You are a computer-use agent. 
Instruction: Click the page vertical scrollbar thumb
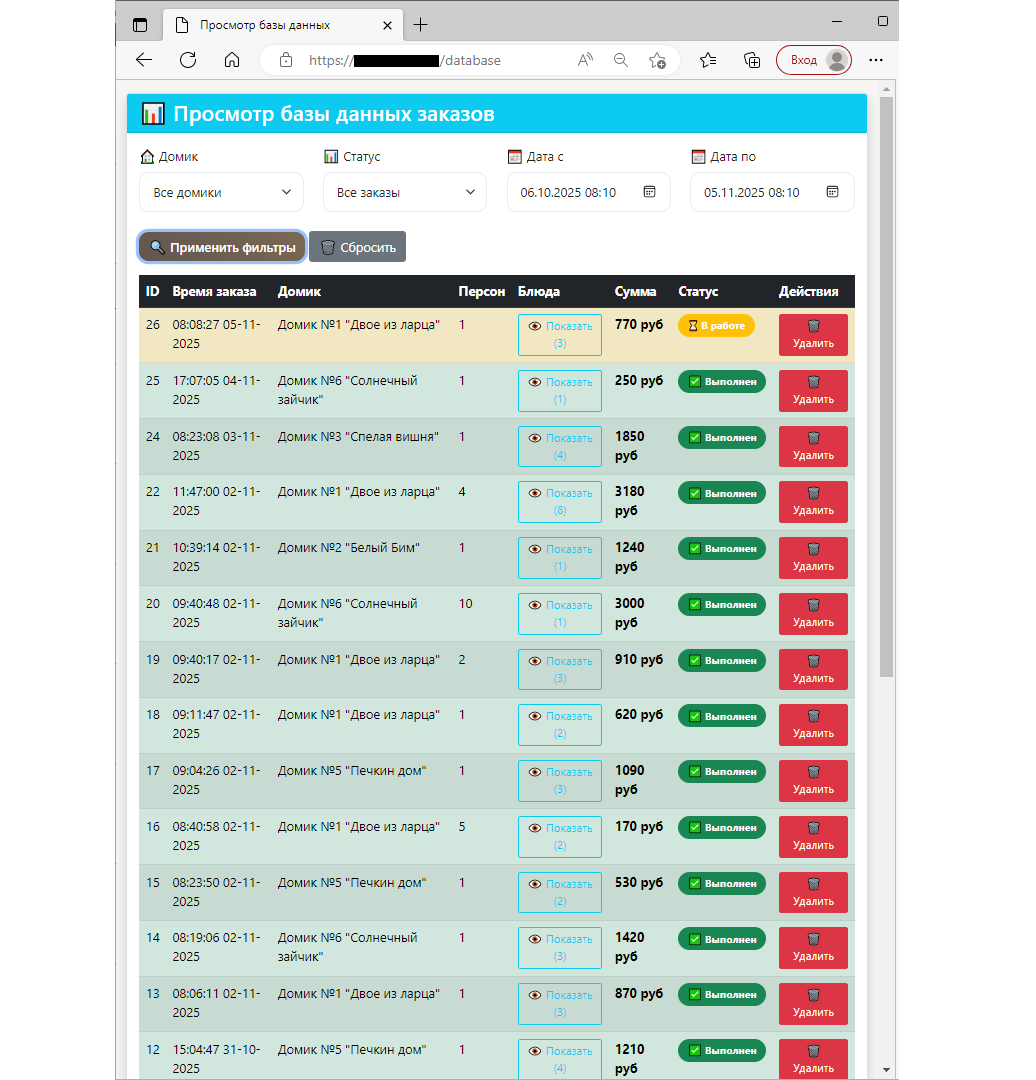[887, 386]
